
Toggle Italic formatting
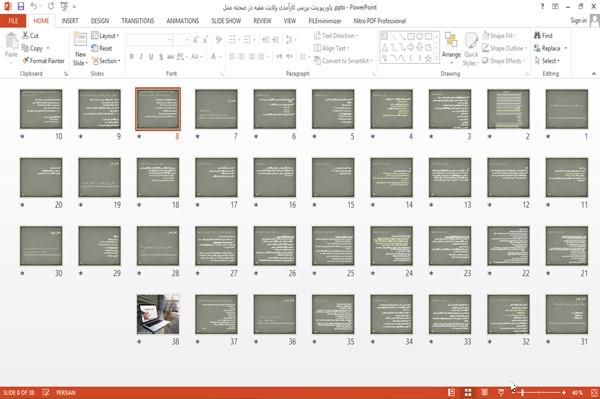tap(141, 57)
